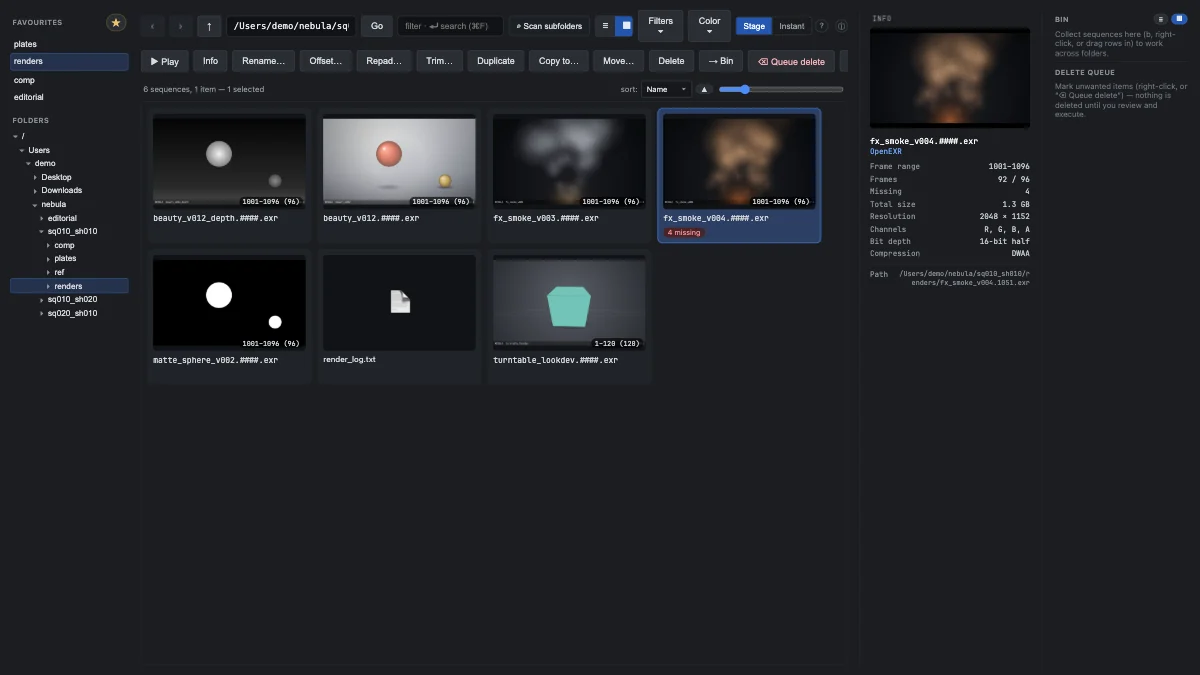The image size is (1200, 675).
Task: Select matte_sphere_v002 thumbnail
Action: click(229, 304)
